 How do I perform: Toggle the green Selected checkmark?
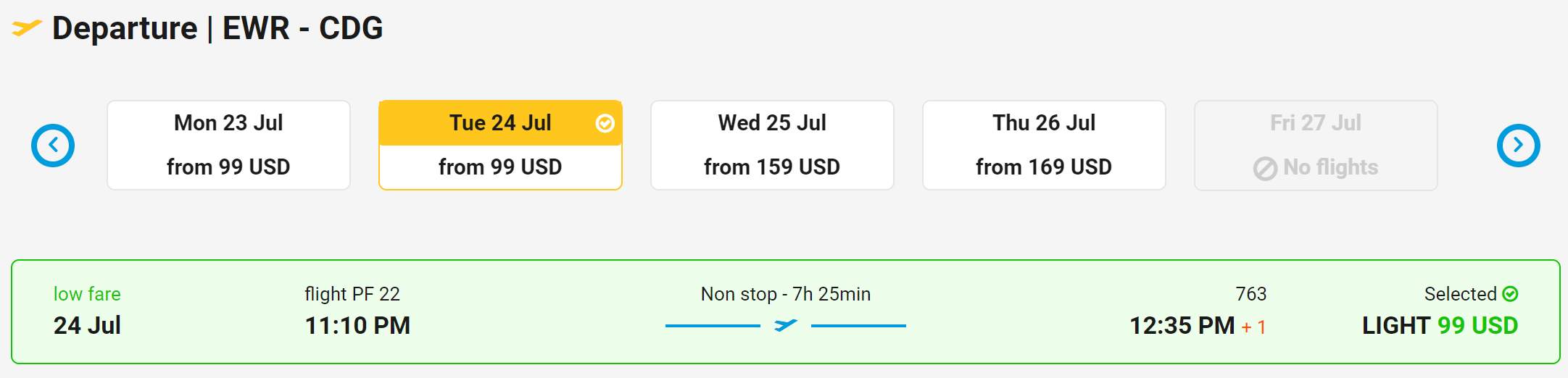tap(1510, 294)
